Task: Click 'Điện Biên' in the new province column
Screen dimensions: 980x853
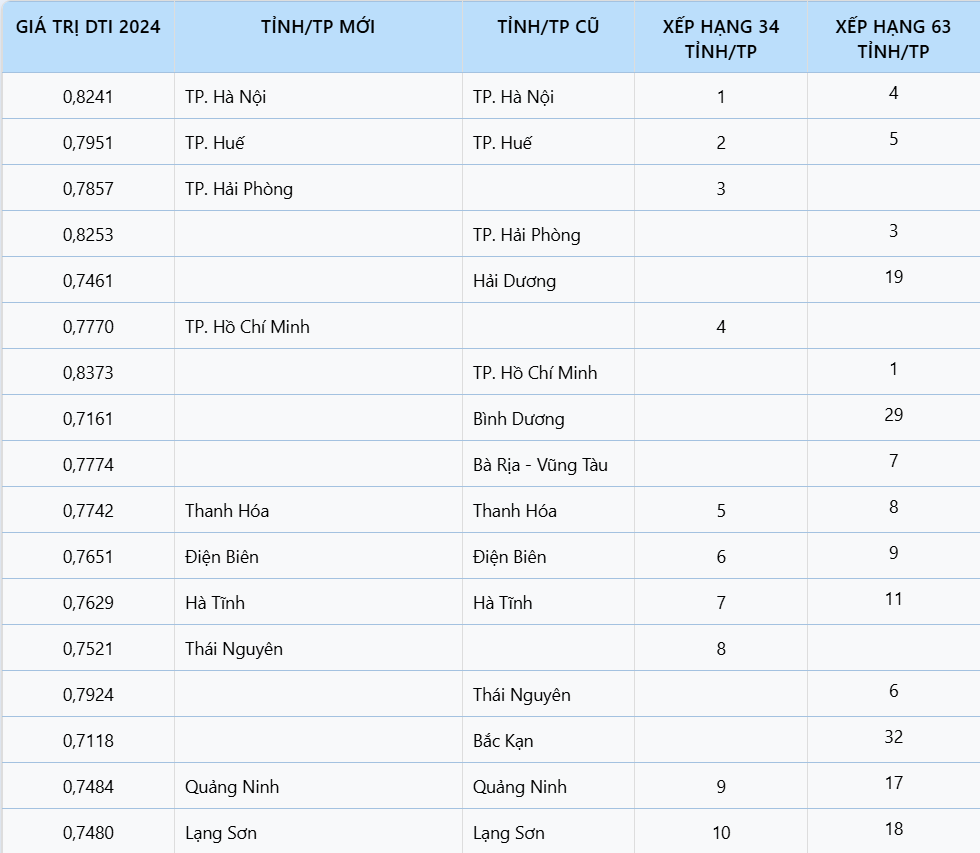Action: (x=222, y=557)
